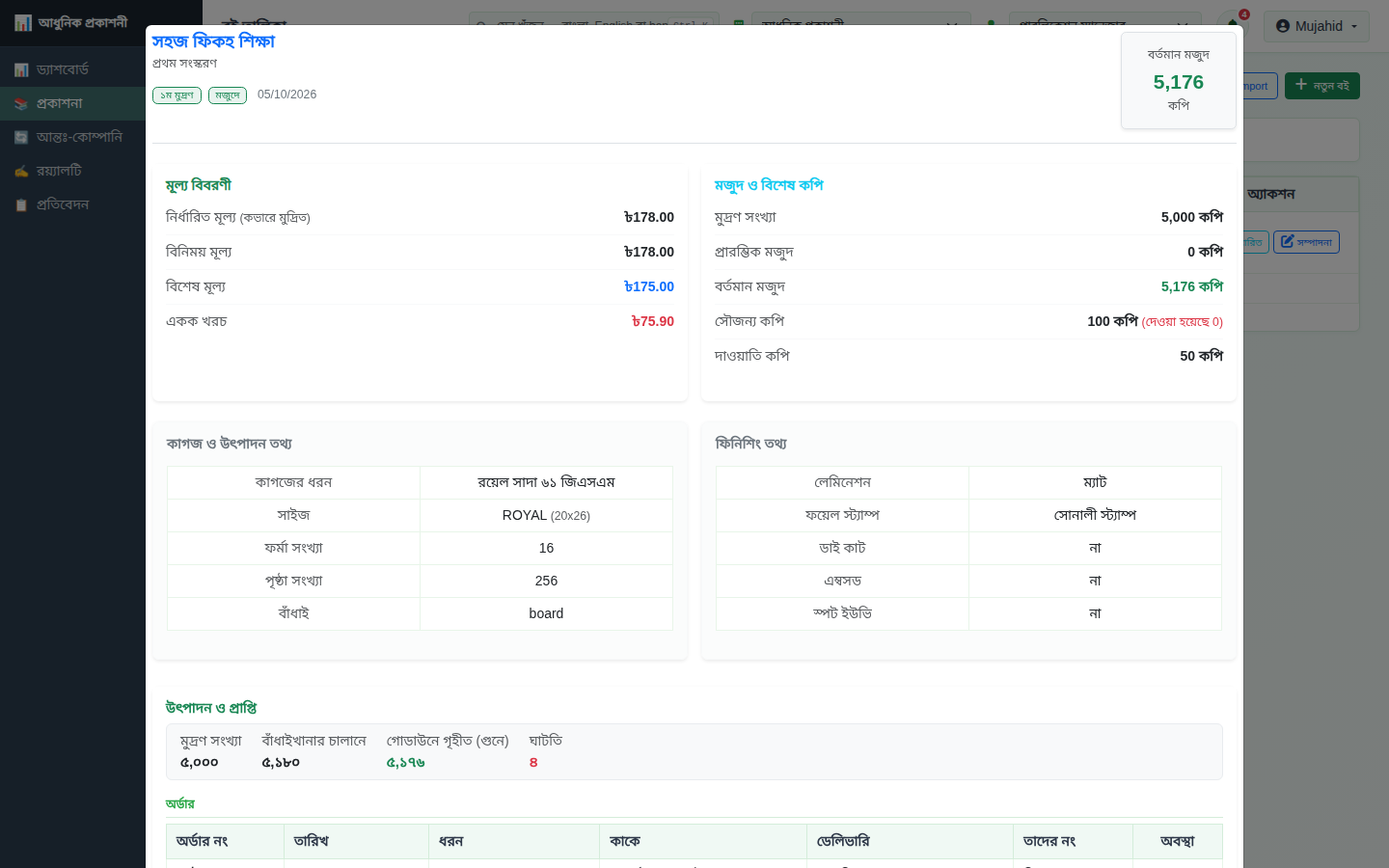Click the মূল্য বিবরণী section heading

pos(199,185)
